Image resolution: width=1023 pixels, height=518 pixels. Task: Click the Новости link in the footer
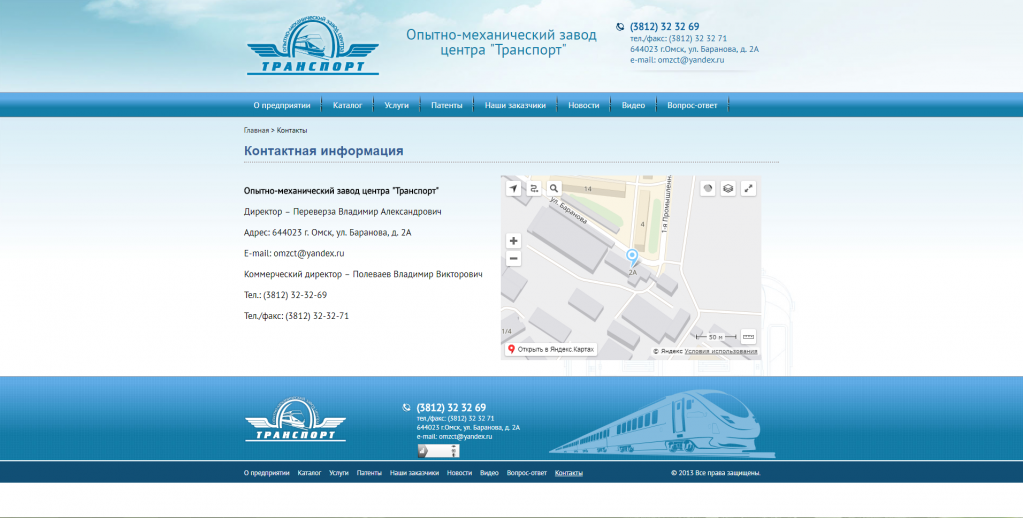pyautogui.click(x=459, y=473)
